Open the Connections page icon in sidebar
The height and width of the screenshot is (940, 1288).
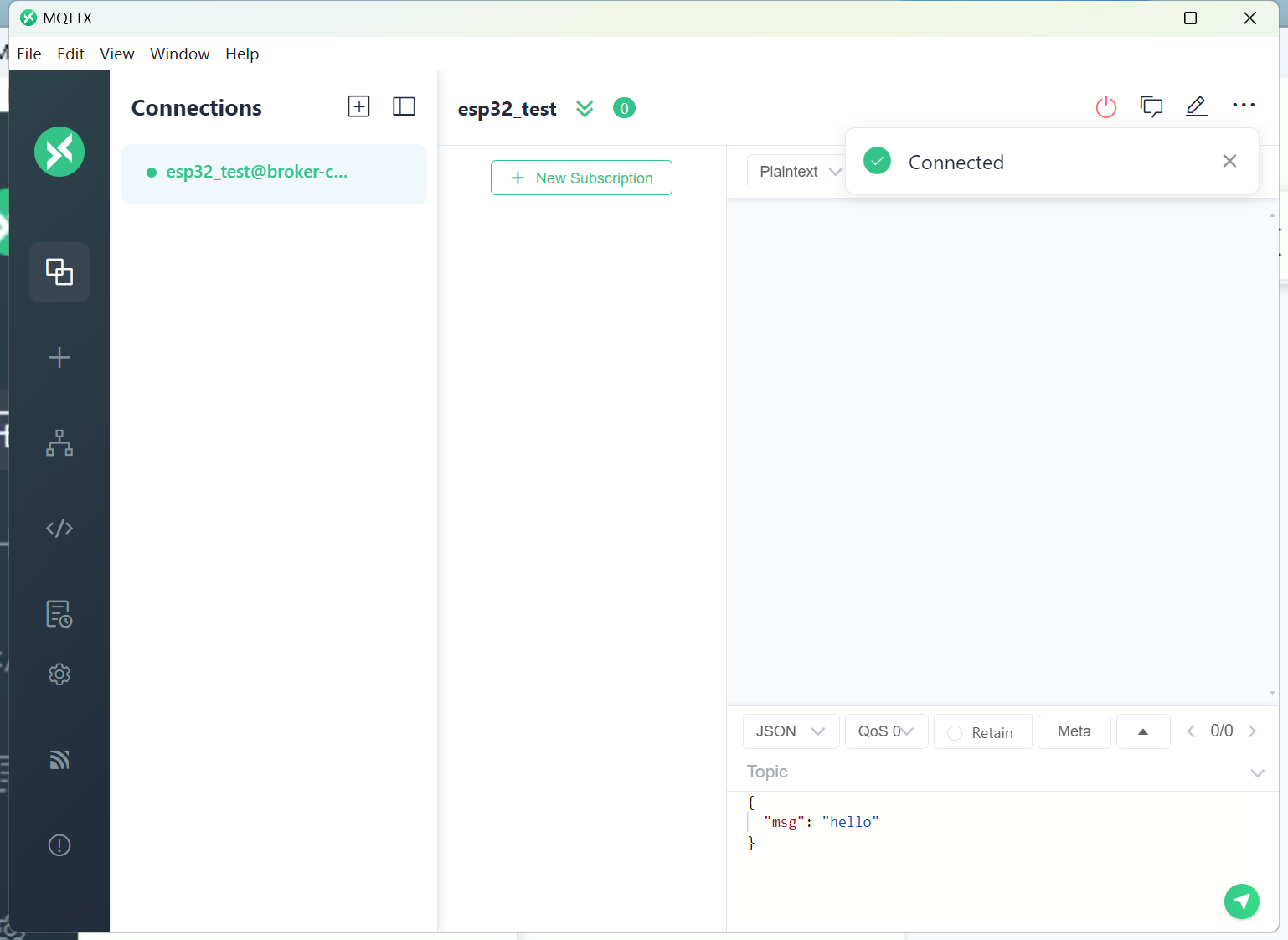click(59, 272)
